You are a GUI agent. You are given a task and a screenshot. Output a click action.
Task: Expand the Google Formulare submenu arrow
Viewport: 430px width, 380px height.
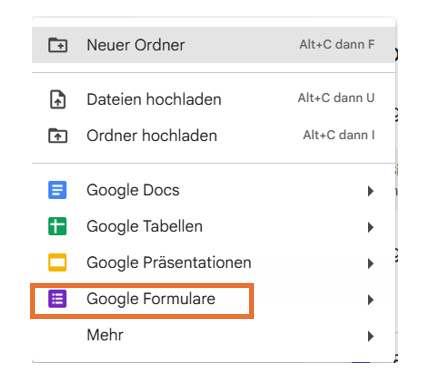370,300
